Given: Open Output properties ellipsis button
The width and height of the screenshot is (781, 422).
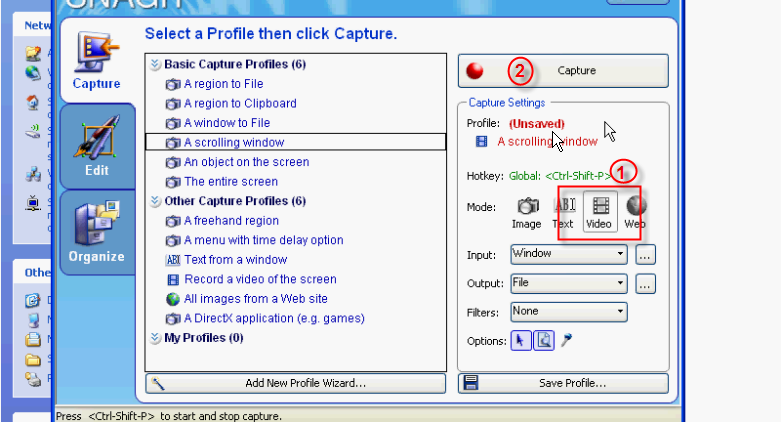Looking at the screenshot, I should (645, 284).
